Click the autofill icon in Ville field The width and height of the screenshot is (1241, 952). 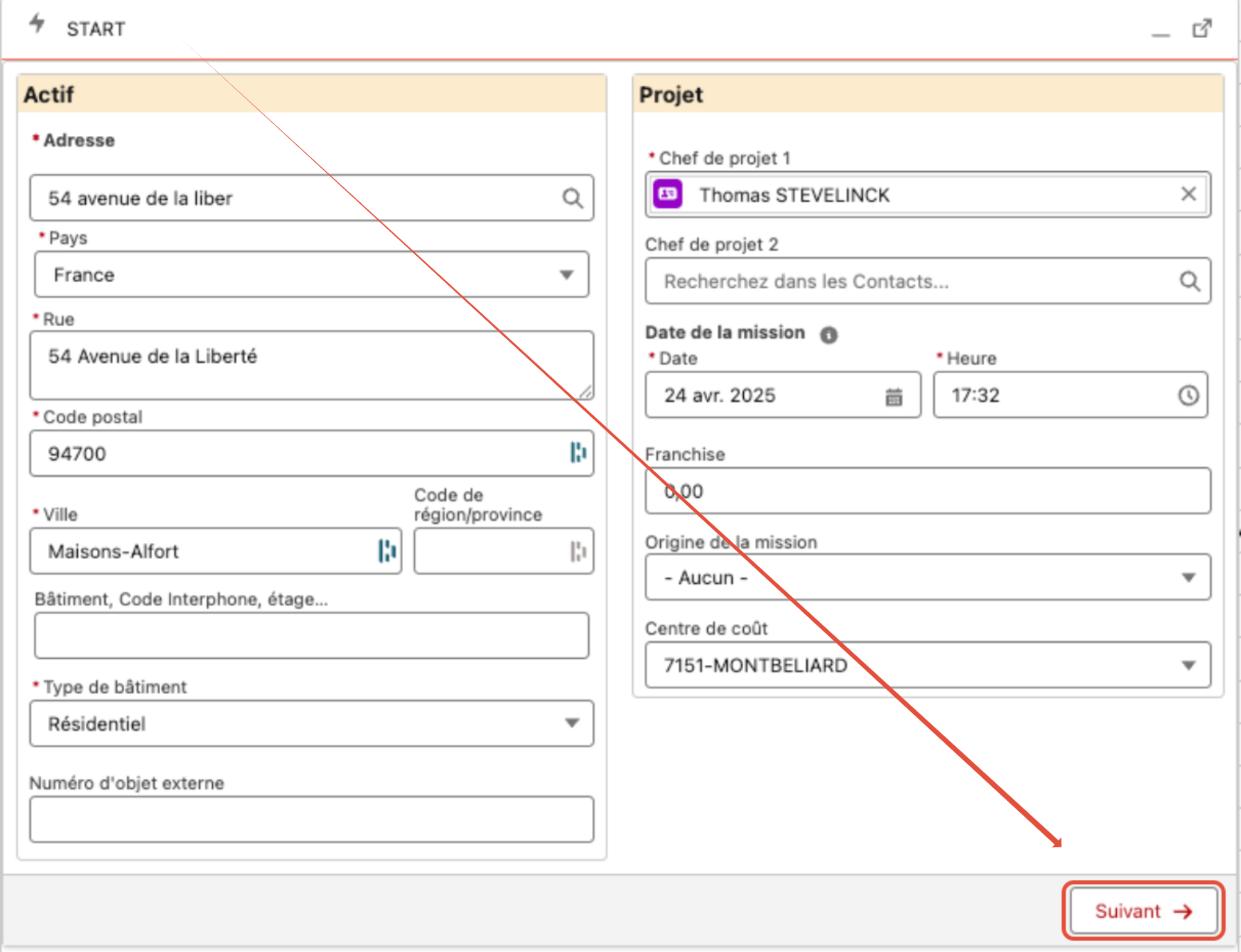[x=387, y=551]
